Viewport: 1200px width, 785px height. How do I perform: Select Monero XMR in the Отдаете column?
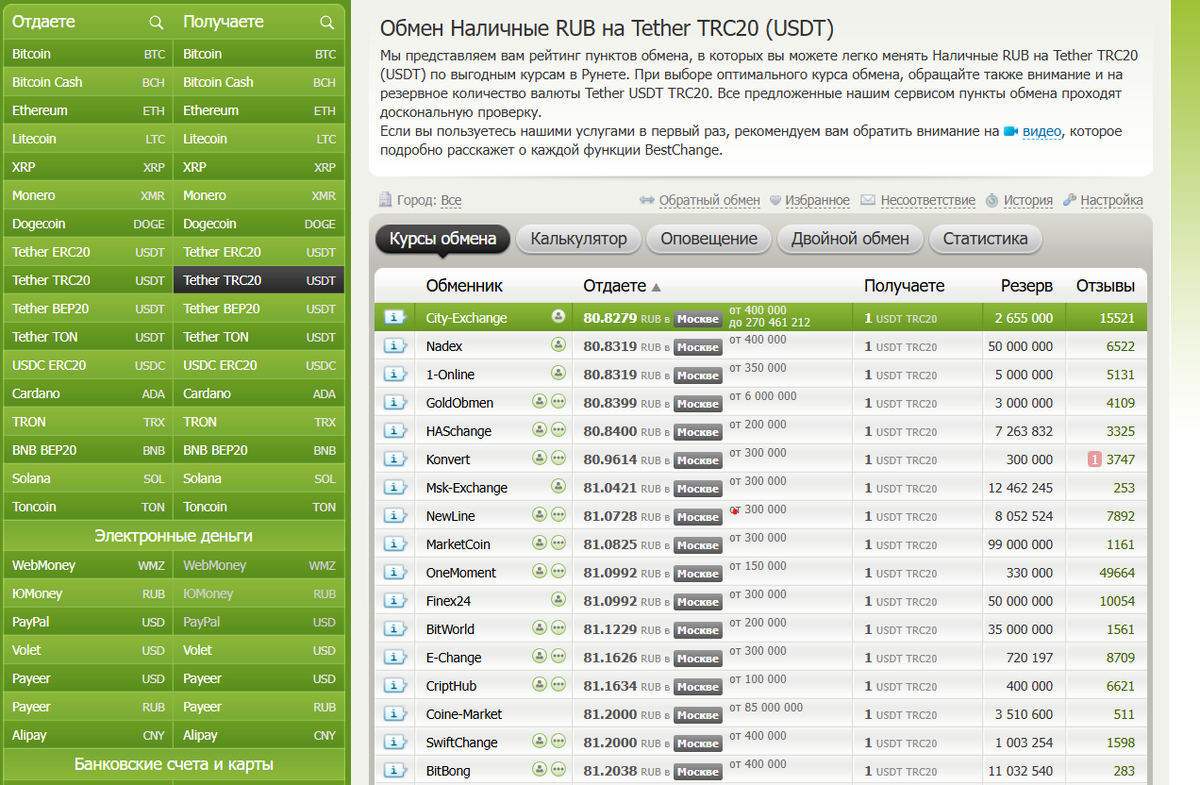[x=88, y=196]
